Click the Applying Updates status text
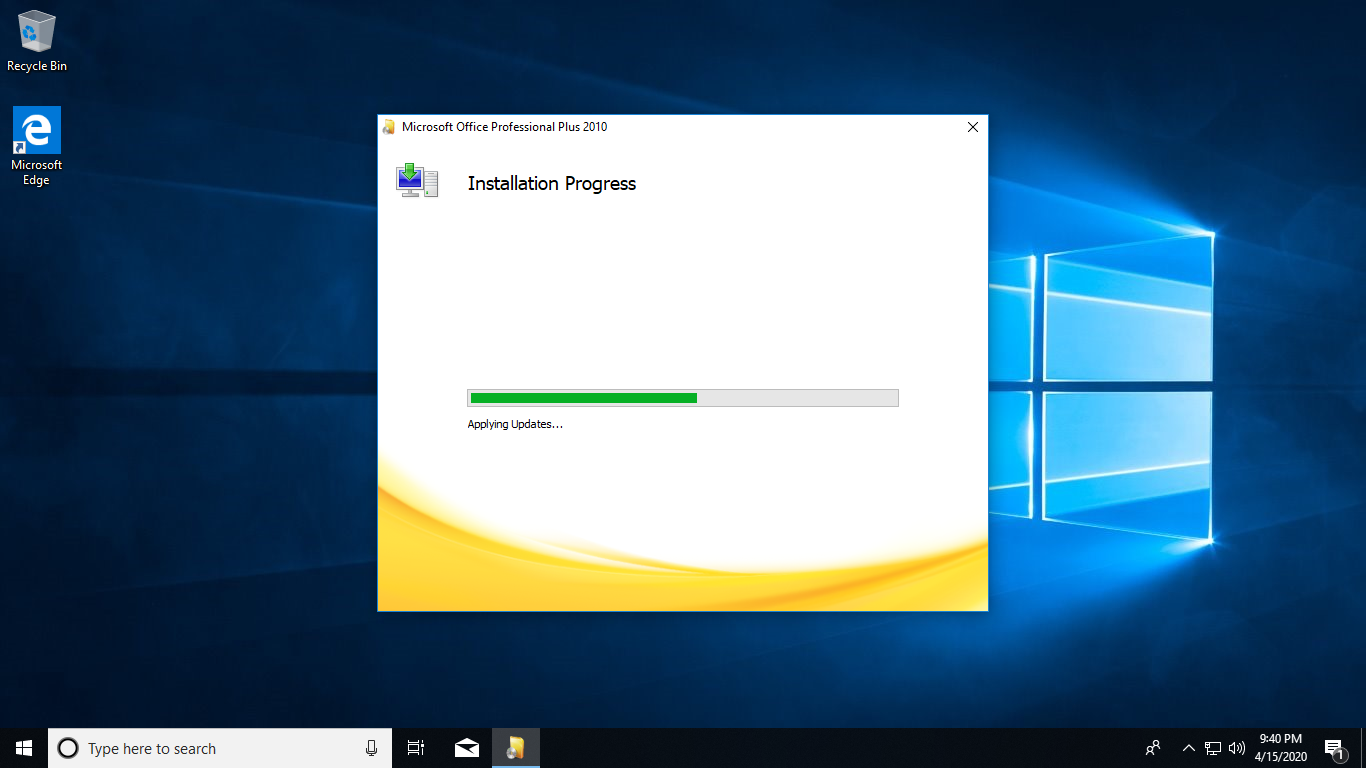1366x768 pixels. coord(515,424)
